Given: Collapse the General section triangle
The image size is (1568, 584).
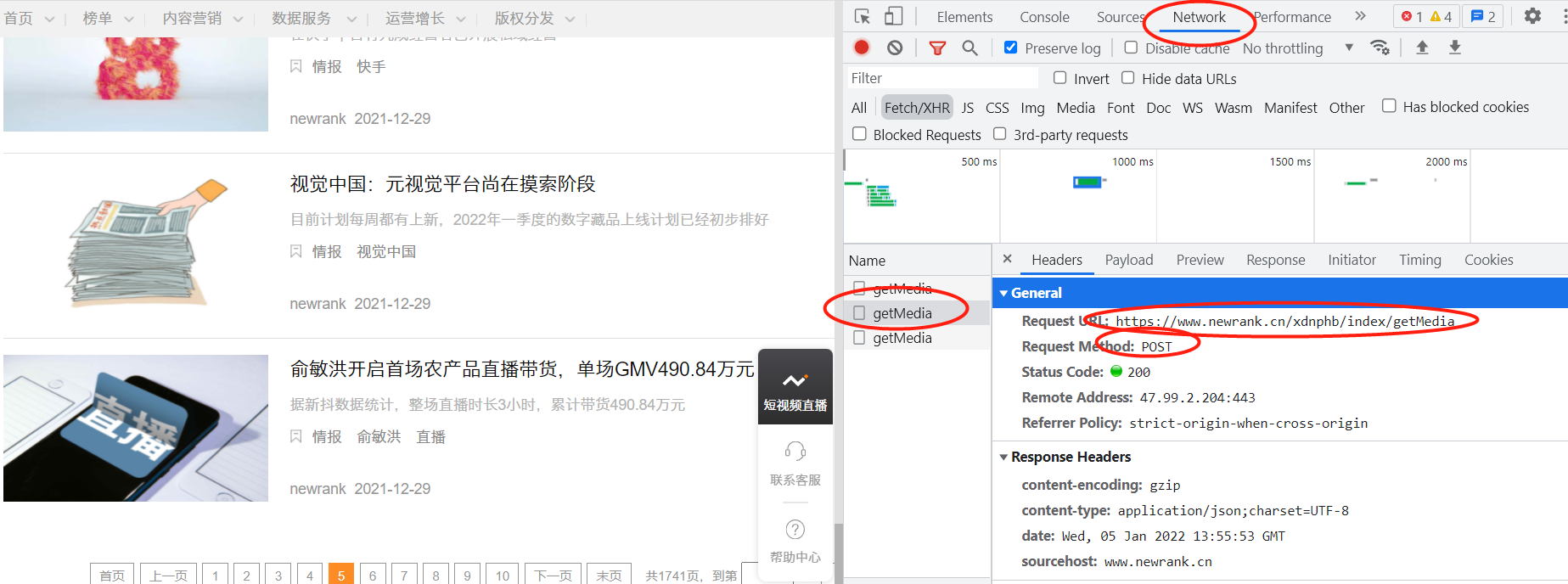Looking at the screenshot, I should (x=1003, y=293).
